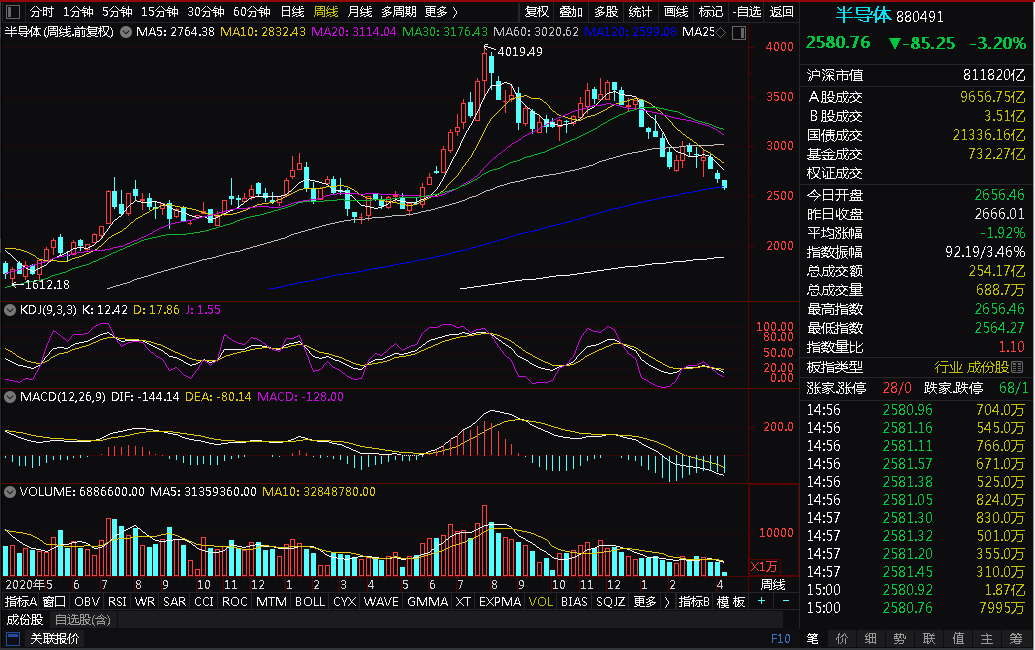Open the 关联报价 related quotes
The image size is (1035, 650).
coord(54,638)
